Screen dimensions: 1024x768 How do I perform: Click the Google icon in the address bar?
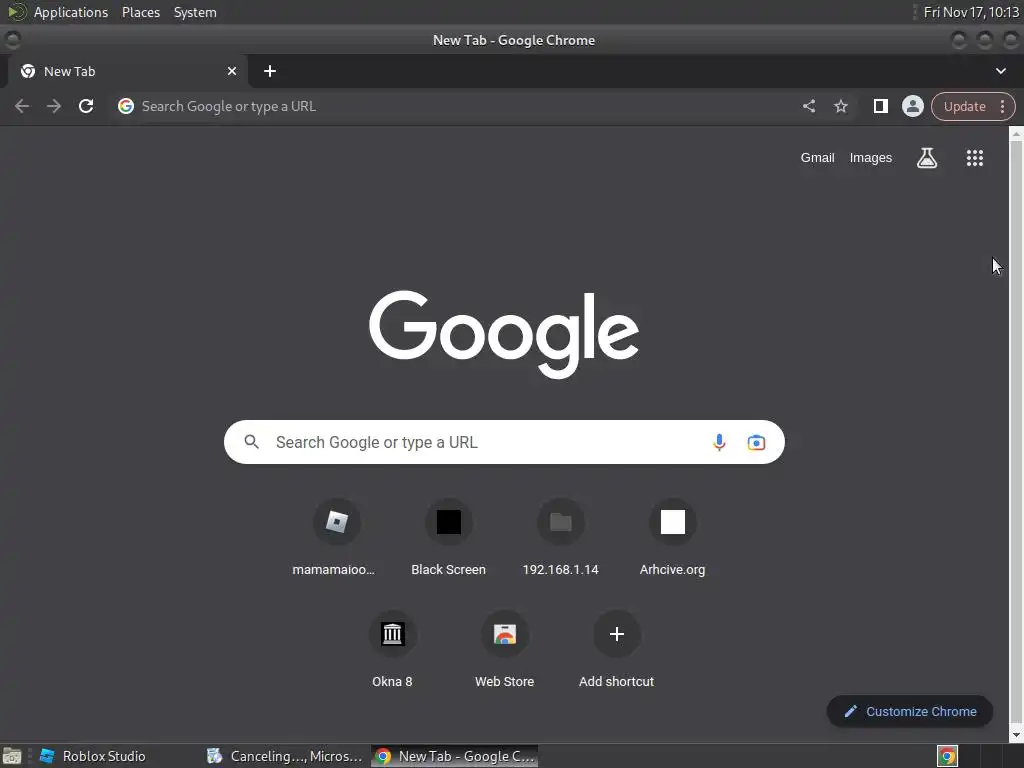point(126,106)
